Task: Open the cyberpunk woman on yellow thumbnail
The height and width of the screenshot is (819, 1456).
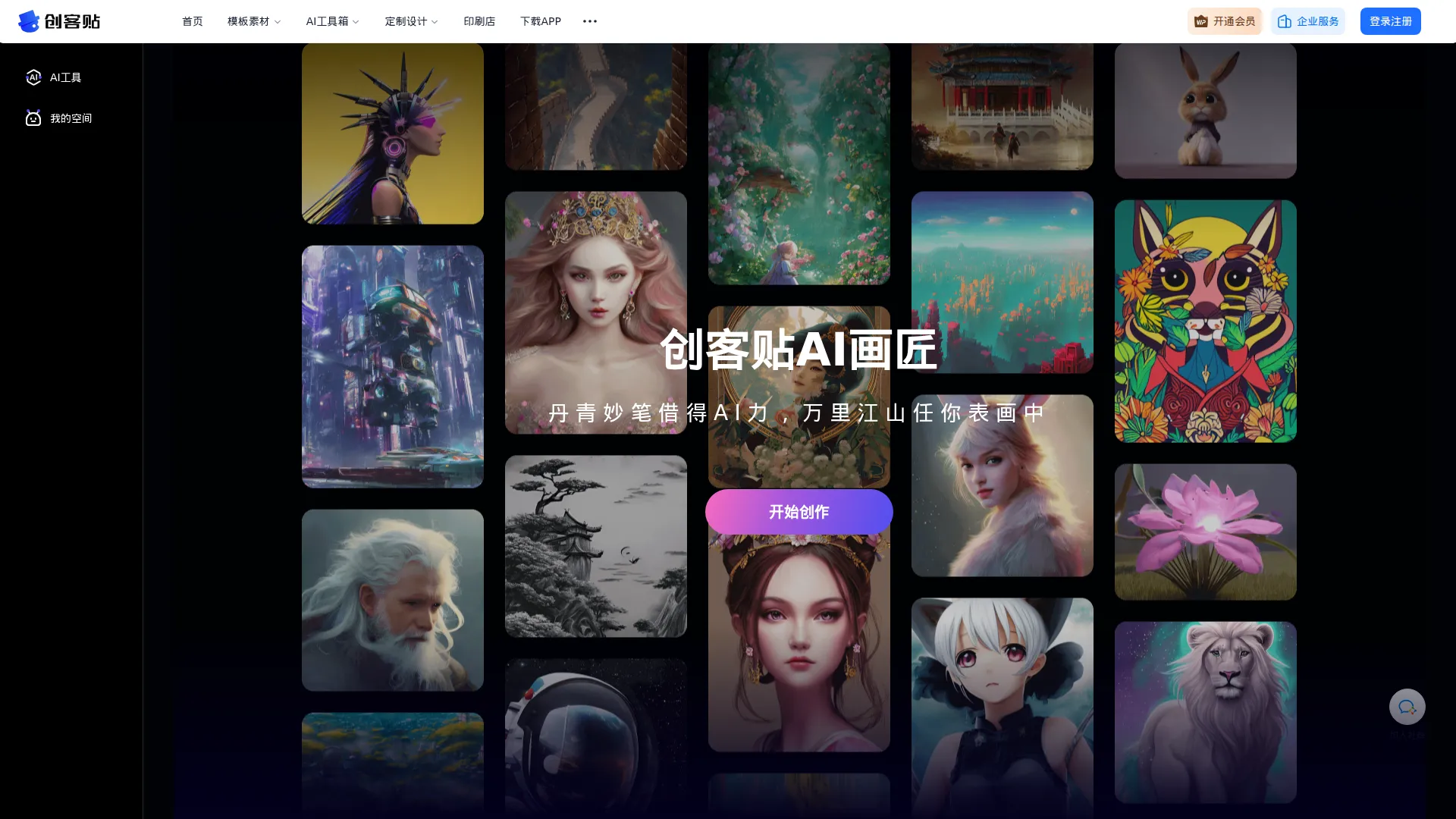Action: coord(393,133)
